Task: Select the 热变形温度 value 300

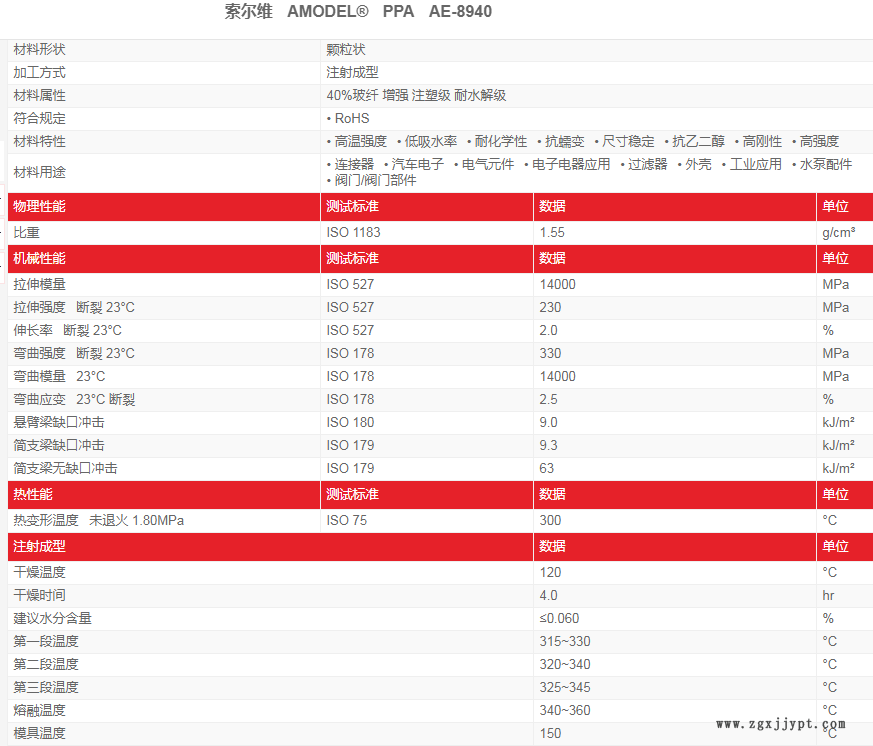Action: [x=550, y=520]
